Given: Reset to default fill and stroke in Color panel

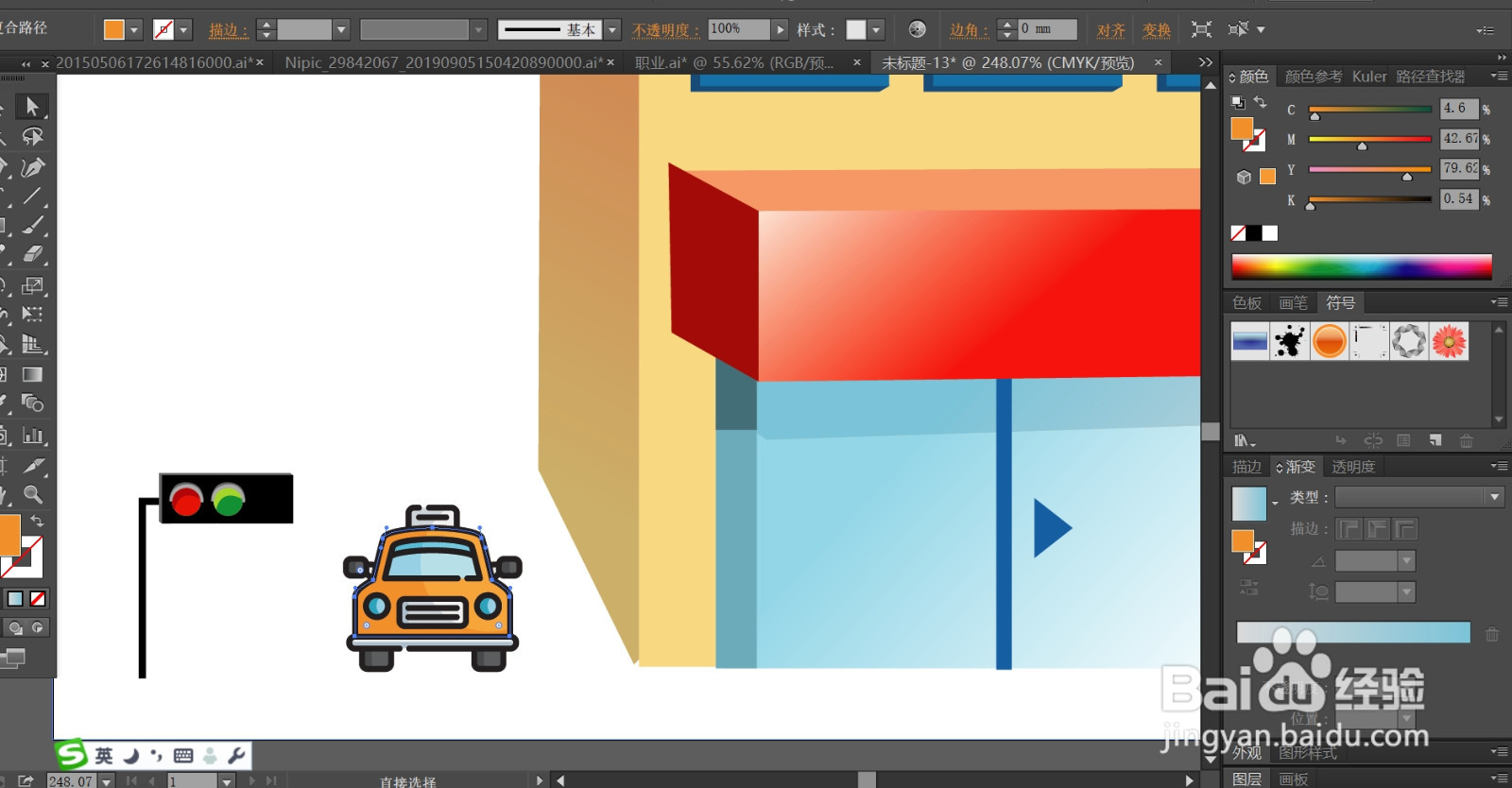Looking at the screenshot, I should pyautogui.click(x=1238, y=102).
